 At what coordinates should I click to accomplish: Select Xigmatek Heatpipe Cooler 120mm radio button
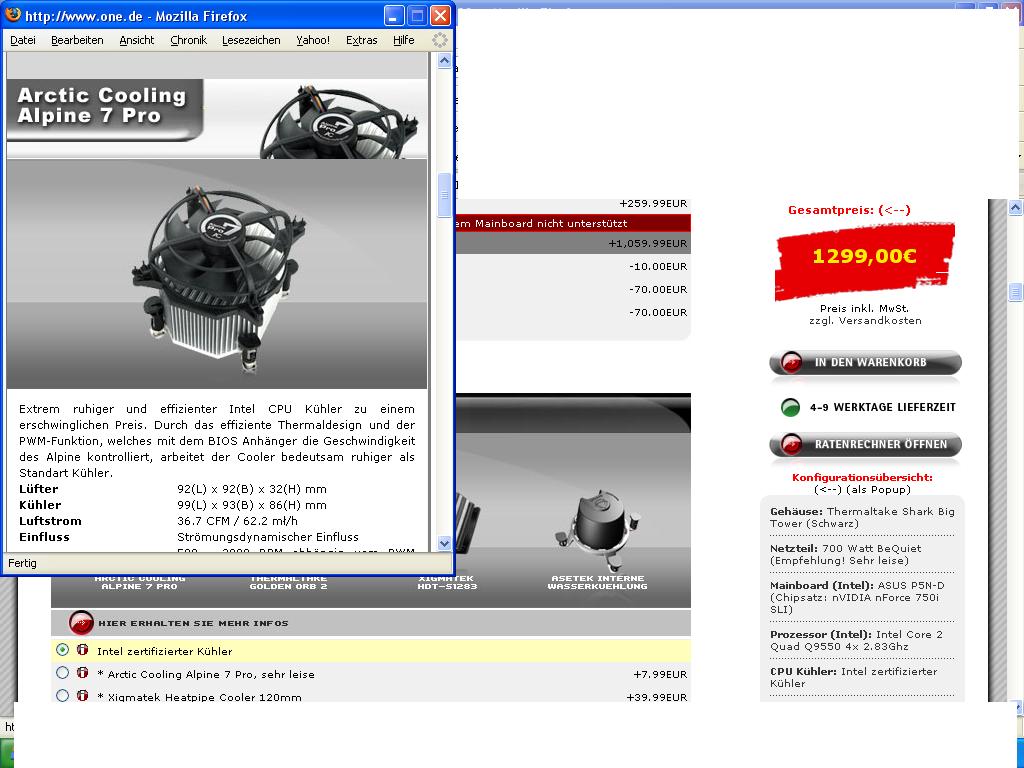pyautogui.click(x=62, y=696)
